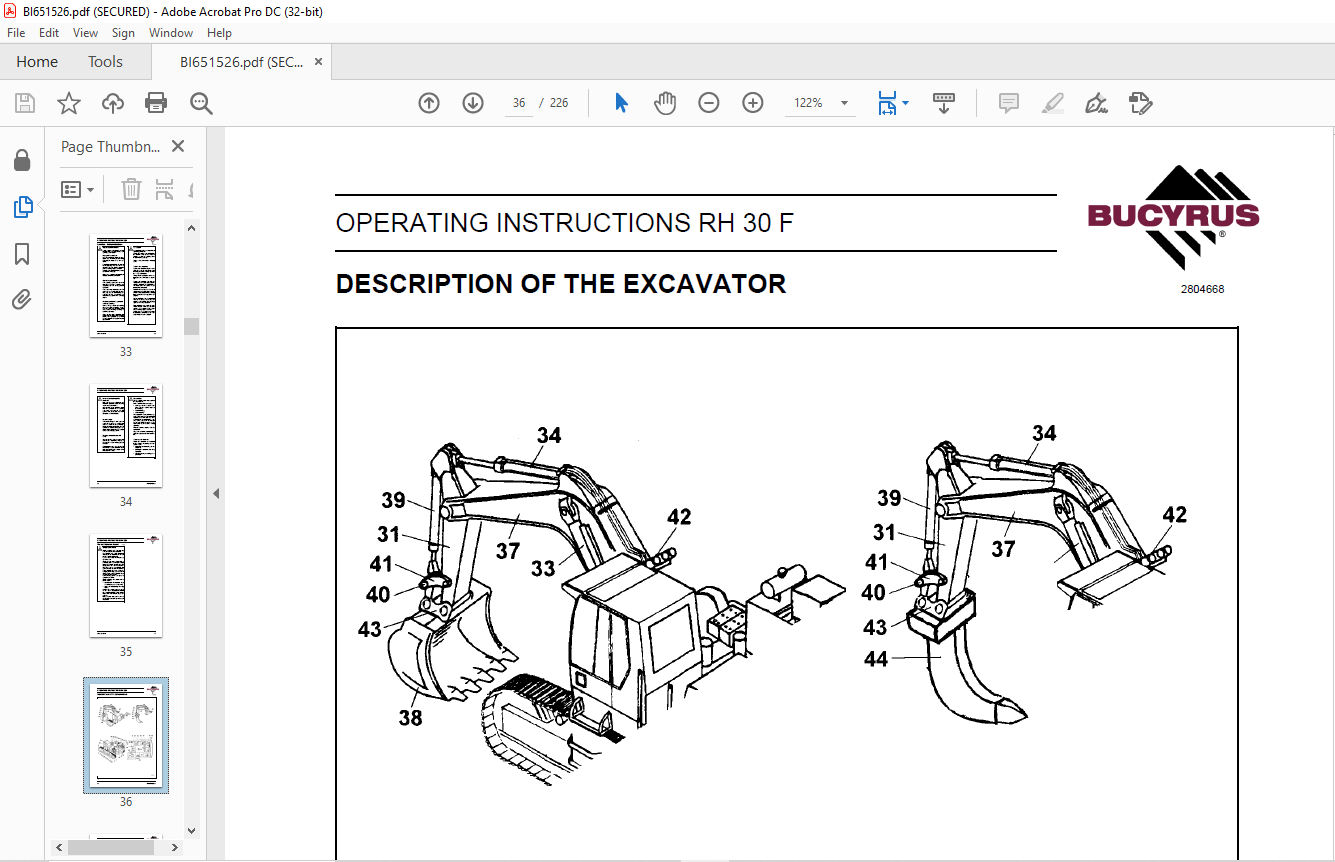Screen dimensions: 1335x862
Task: Go to previous page arrow button
Action: point(429,103)
